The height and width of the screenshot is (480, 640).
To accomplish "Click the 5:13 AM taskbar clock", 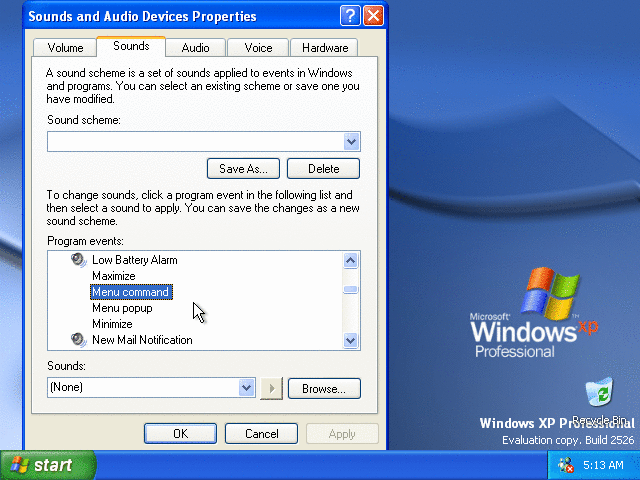I will coord(603,465).
